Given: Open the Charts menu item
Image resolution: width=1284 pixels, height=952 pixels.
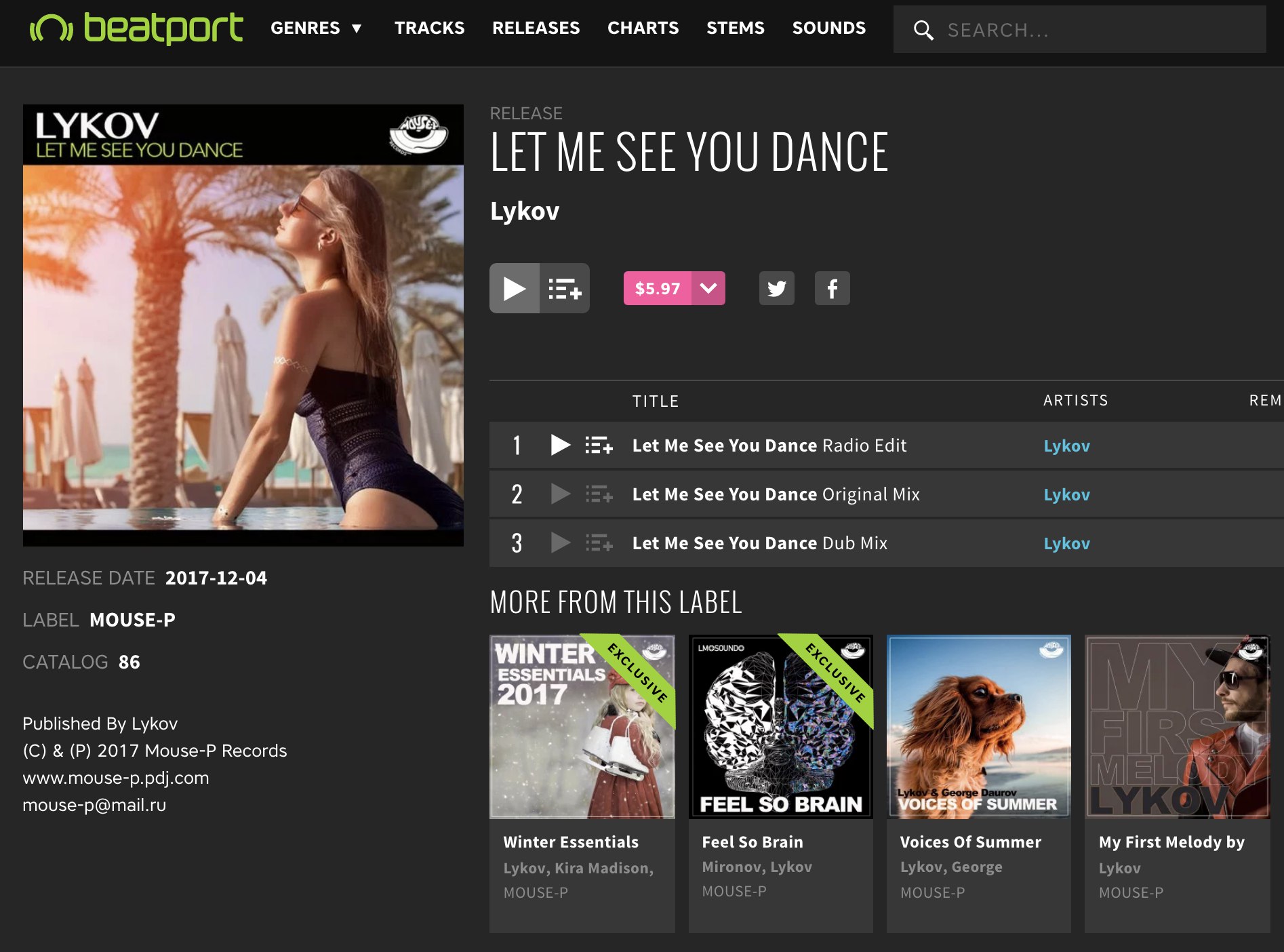Looking at the screenshot, I should pos(643,28).
